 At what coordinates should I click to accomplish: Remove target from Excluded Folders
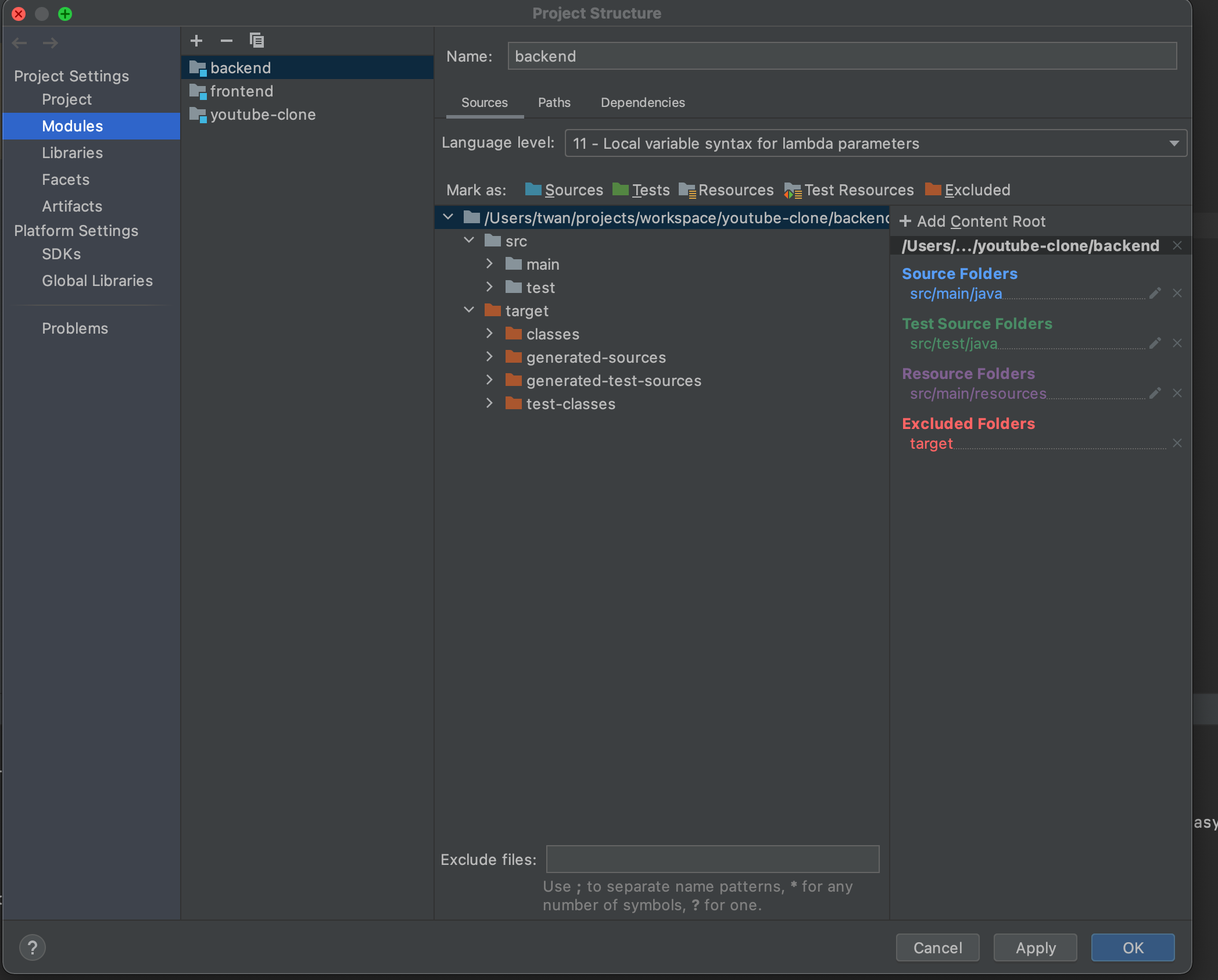click(1177, 443)
